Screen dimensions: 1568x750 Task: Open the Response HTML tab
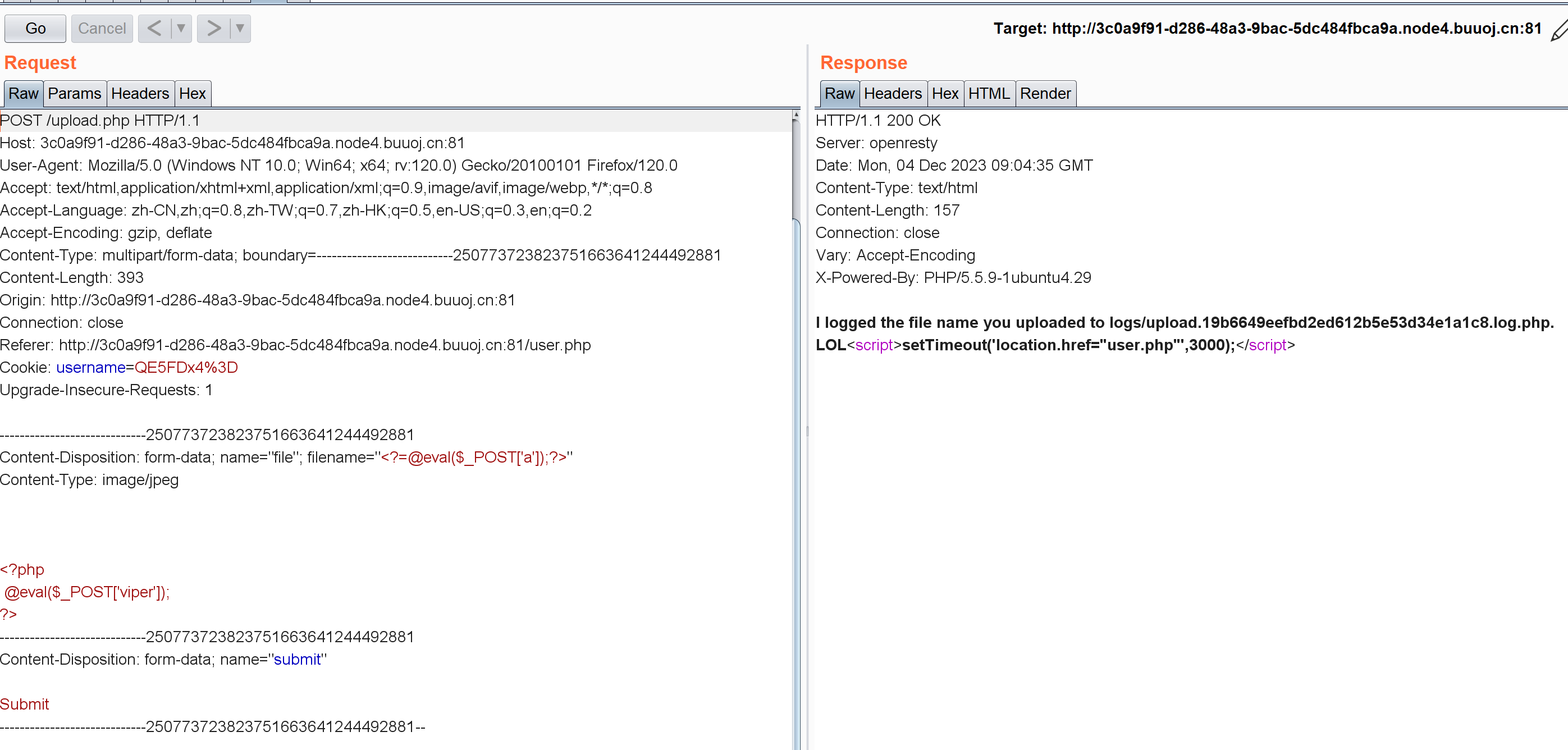[989, 93]
